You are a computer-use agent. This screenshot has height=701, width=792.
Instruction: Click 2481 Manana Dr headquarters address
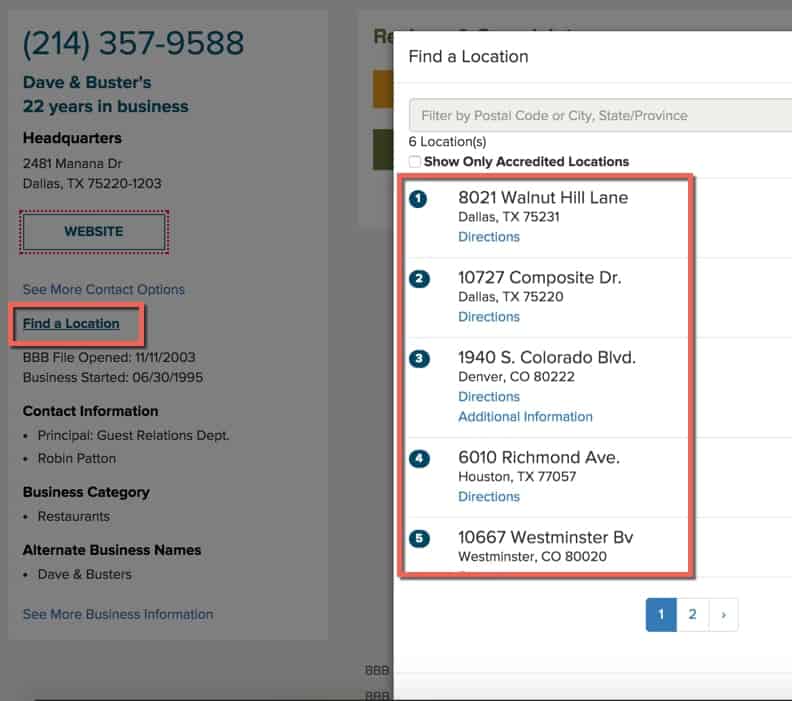coord(72,164)
